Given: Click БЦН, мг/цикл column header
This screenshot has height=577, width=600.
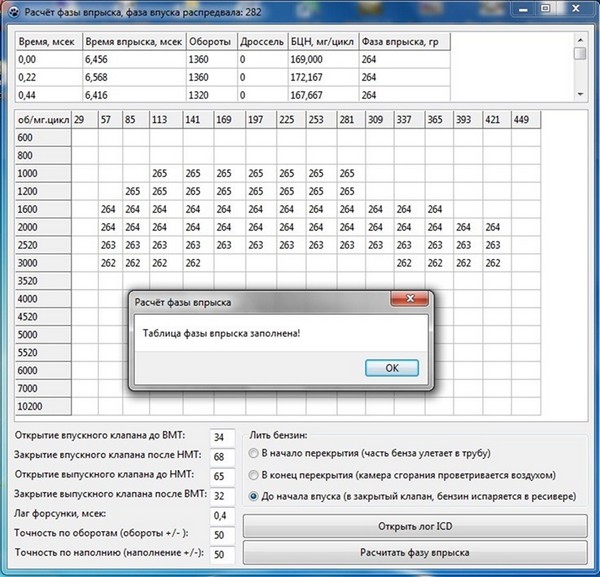Looking at the screenshot, I should 323,42.
